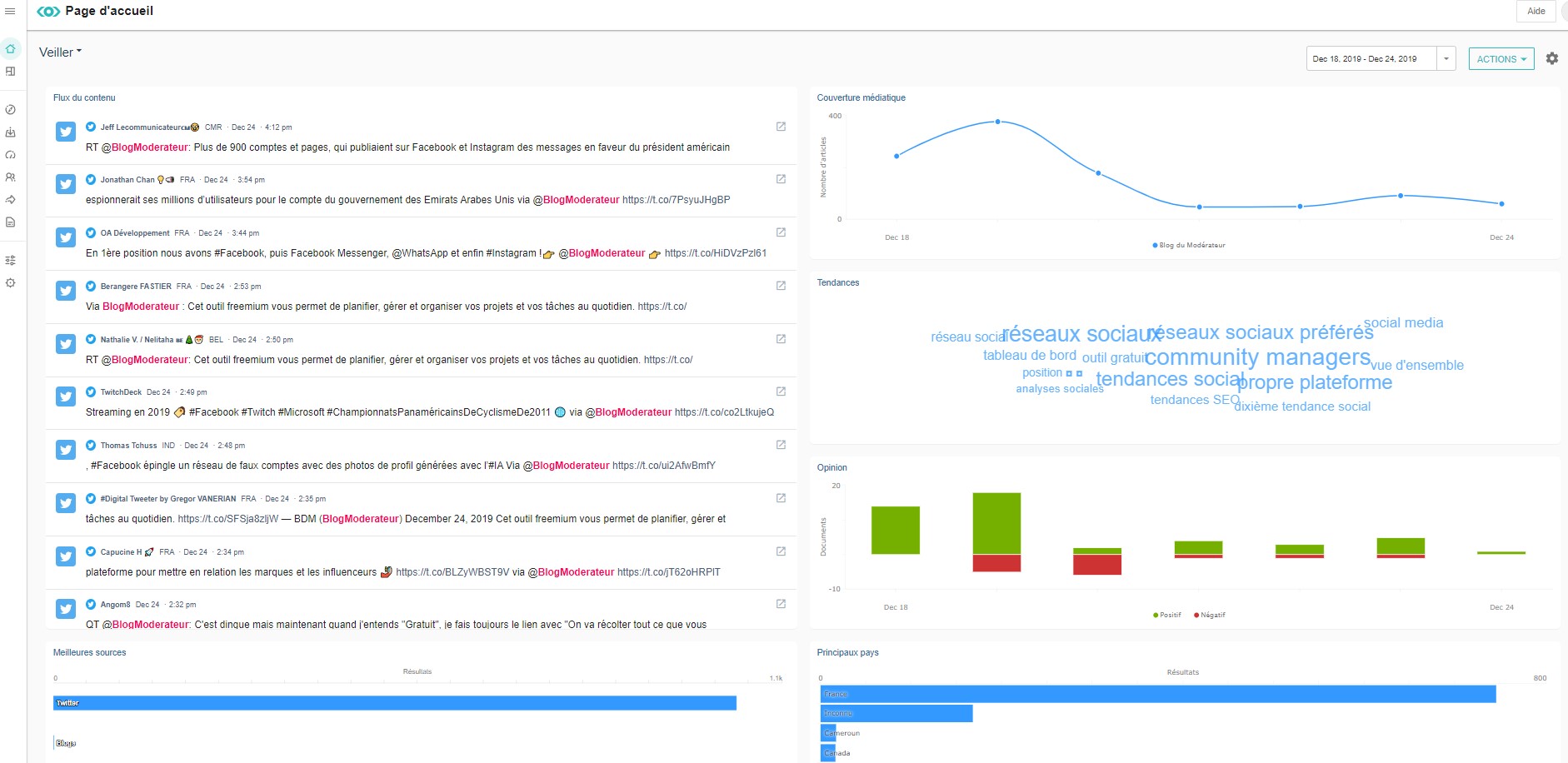This screenshot has width=1568, height=763.
Task: Toggle the Positif legend in Opinion chart
Action: tap(1165, 615)
